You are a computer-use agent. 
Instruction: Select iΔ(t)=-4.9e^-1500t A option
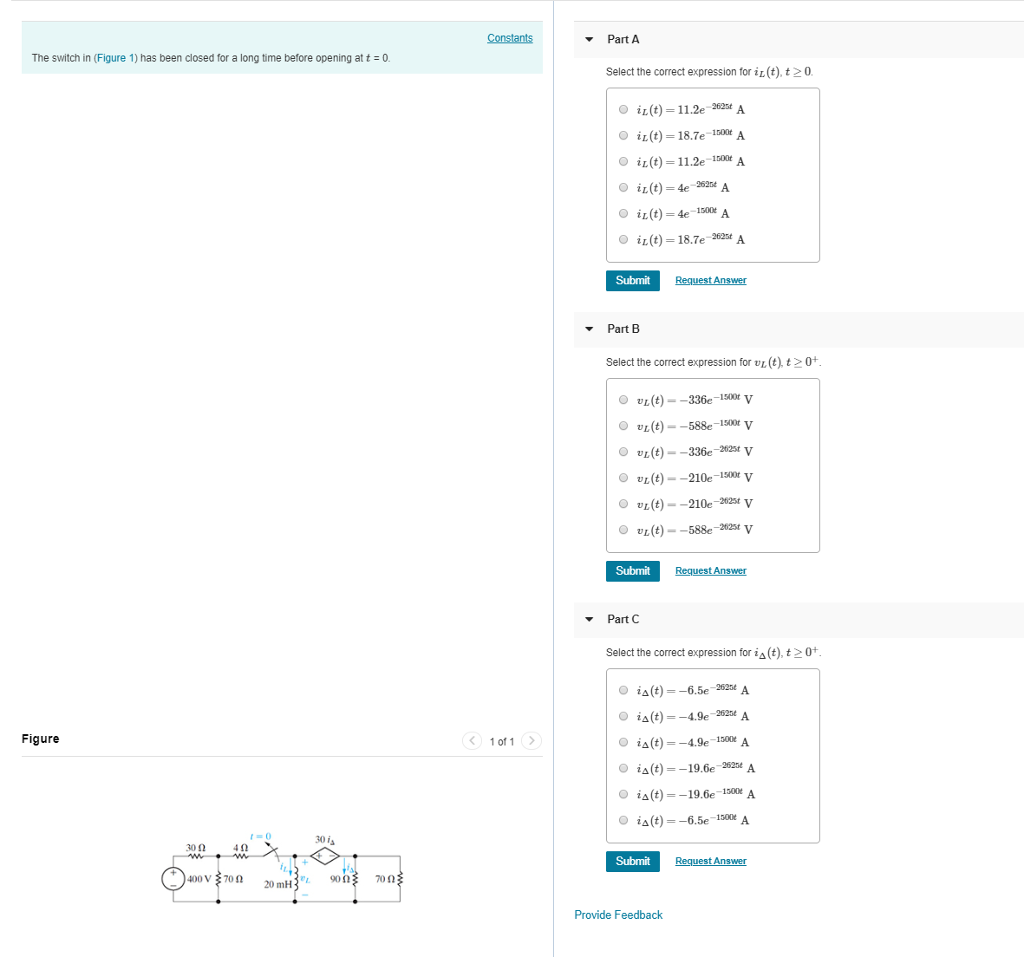coord(623,742)
